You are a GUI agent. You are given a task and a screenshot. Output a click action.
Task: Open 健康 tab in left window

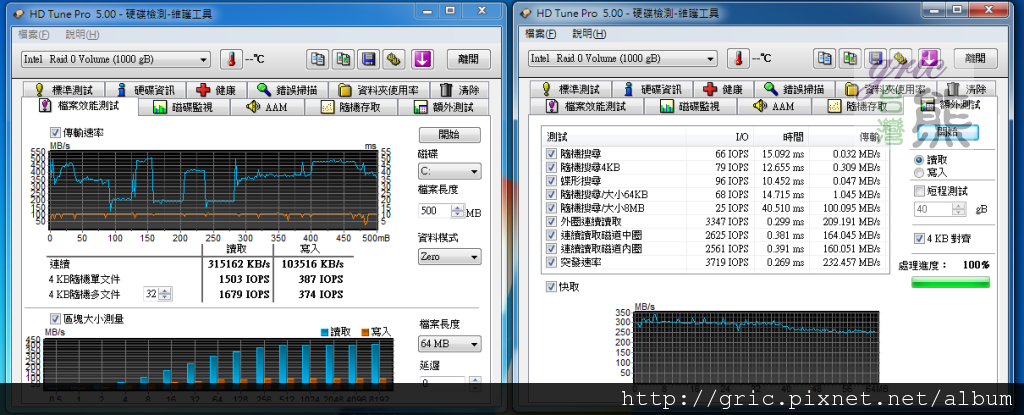pyautogui.click(x=217, y=90)
